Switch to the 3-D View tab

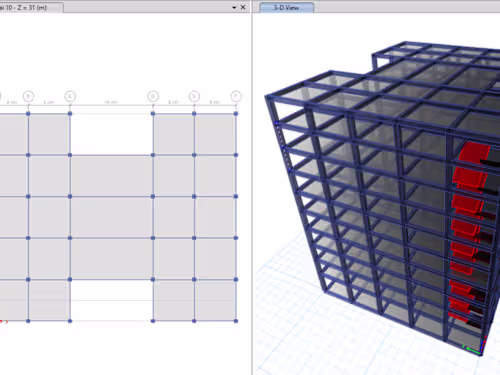click(x=286, y=7)
